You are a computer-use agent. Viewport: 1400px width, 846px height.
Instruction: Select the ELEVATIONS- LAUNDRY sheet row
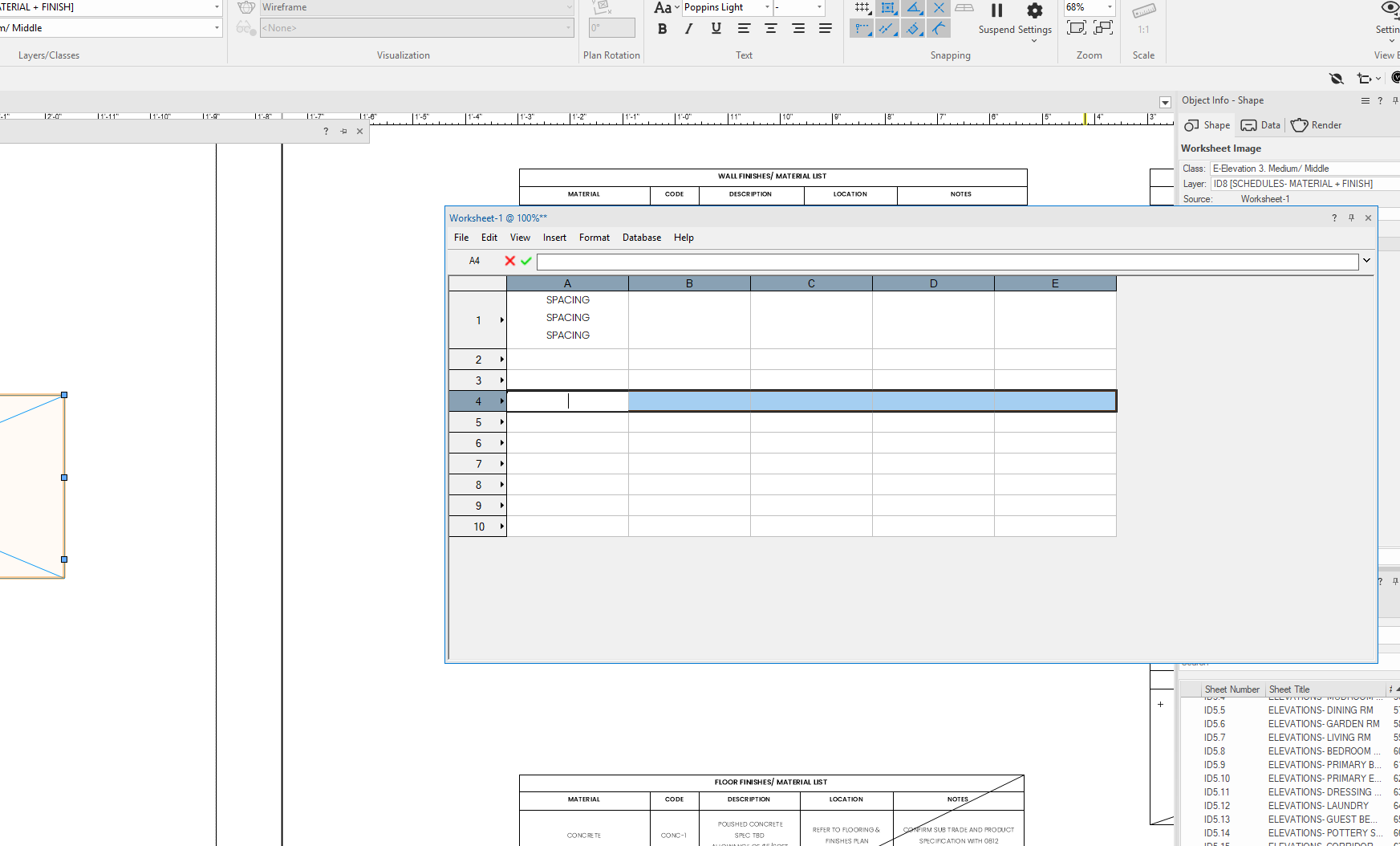point(1317,805)
